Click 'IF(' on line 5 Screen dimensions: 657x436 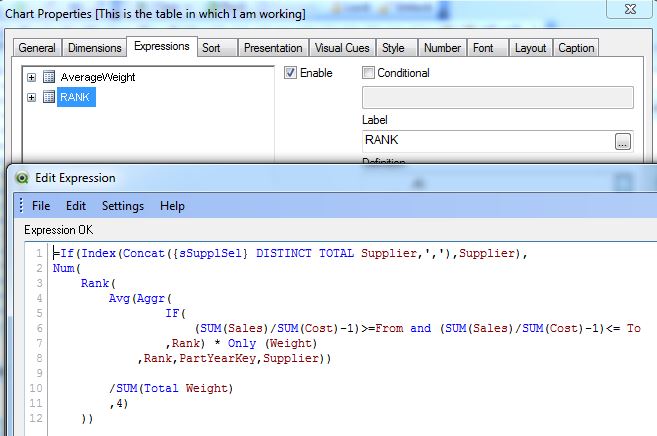pyautogui.click(x=176, y=313)
